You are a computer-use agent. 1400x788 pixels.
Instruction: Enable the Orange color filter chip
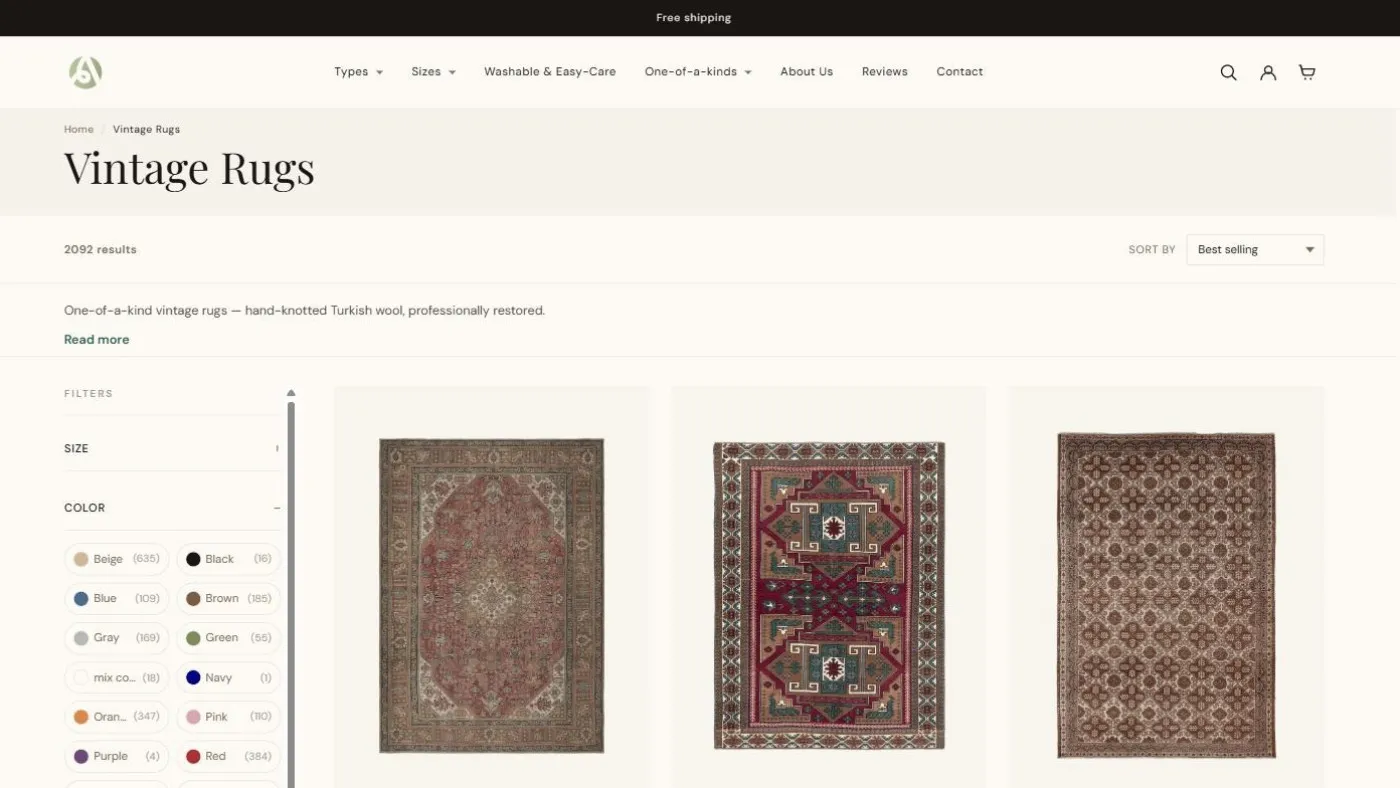[x=116, y=716]
